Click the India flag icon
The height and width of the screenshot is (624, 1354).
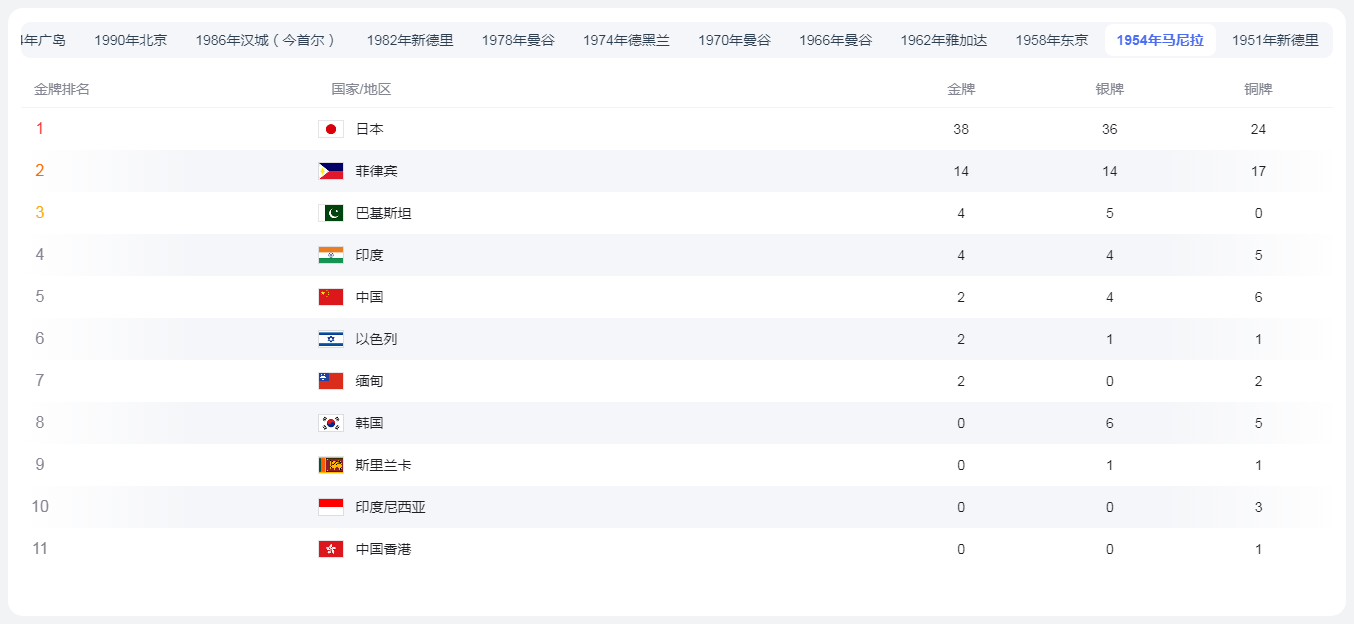[331, 255]
